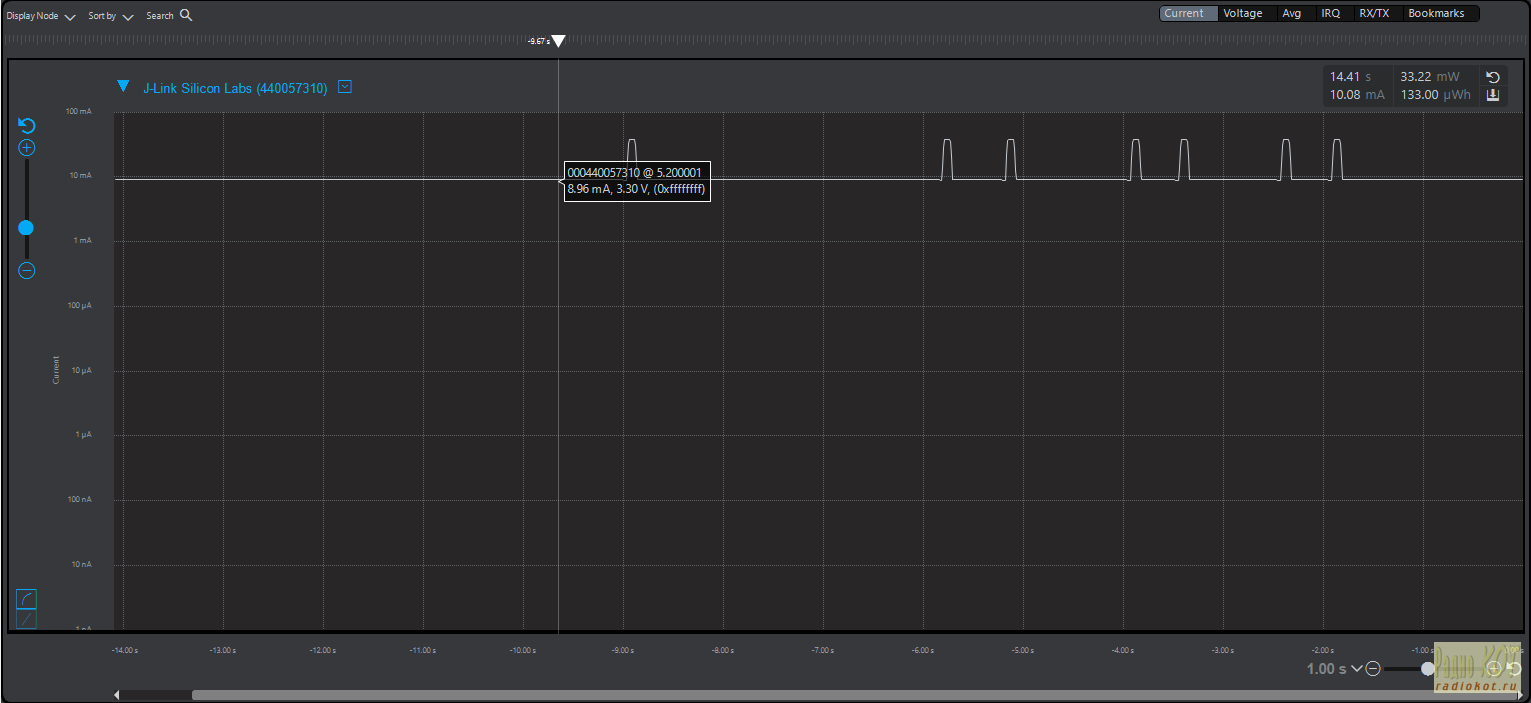Viewport: 1531px width, 703px height.
Task: Collapse the J-Link Silicon Labs waveform
Action: (123, 87)
